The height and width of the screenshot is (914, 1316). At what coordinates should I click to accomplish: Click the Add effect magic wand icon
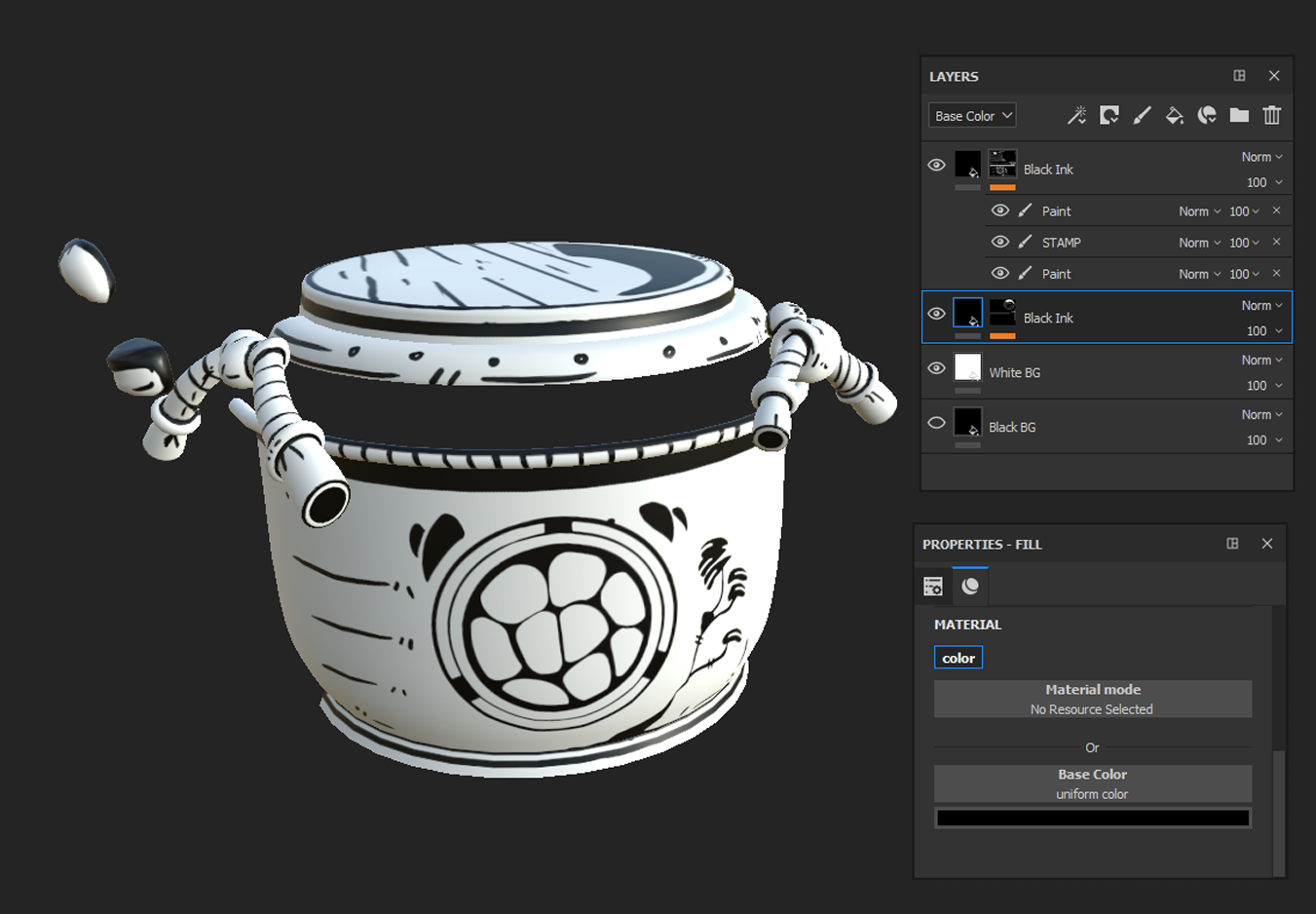coord(1076,116)
